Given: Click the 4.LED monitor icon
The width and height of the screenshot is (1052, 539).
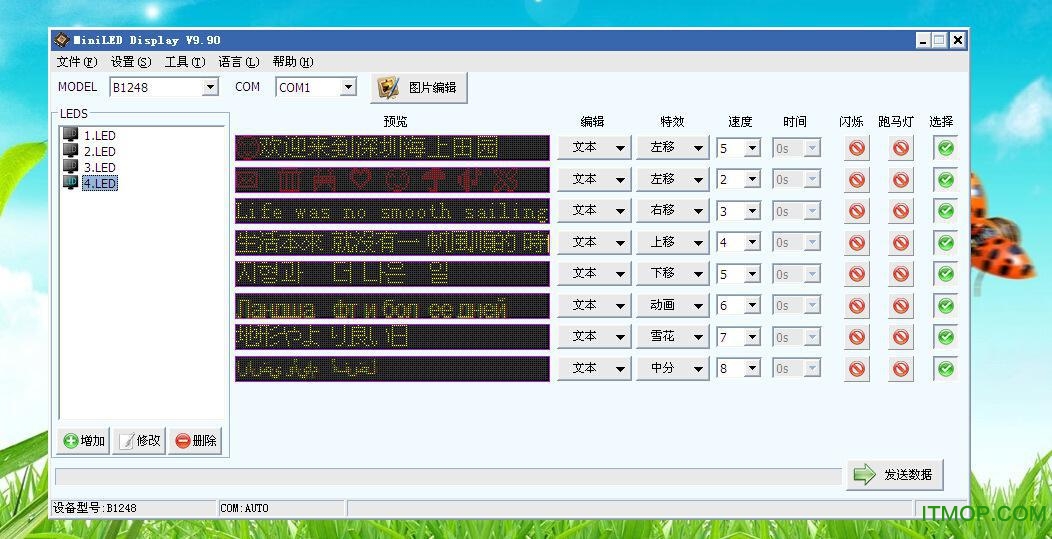Looking at the screenshot, I should pos(70,181).
